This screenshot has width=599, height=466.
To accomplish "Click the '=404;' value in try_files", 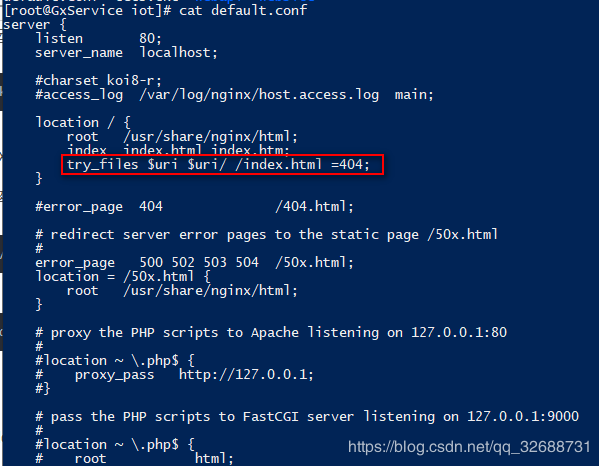I will (350, 165).
